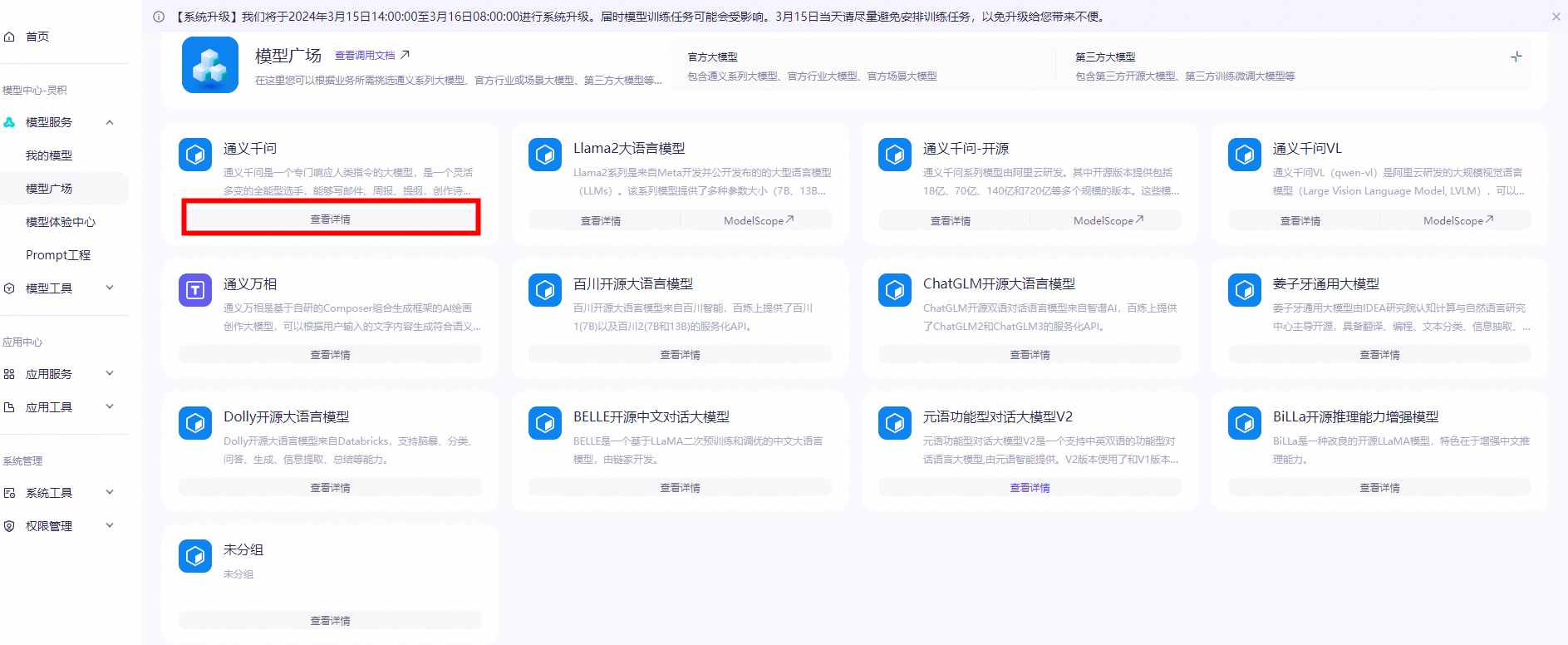
Task: Click the BELLE开源中文对话大模型 icon
Action: pyautogui.click(x=545, y=423)
